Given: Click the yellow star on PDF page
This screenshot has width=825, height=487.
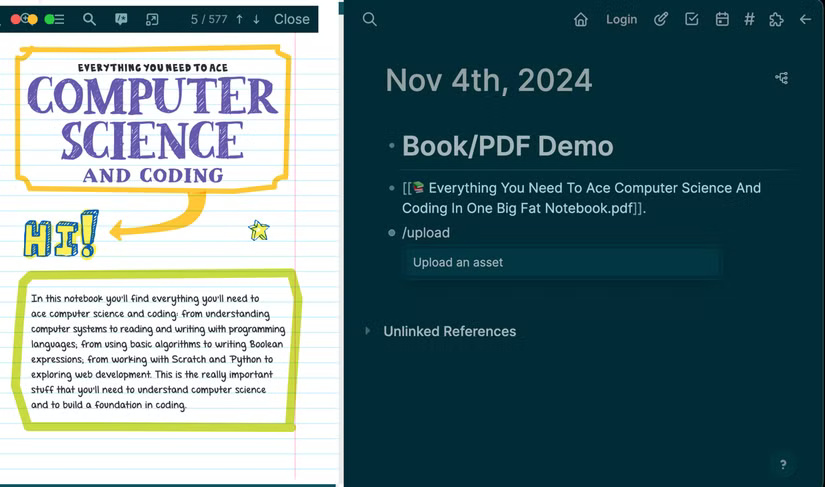Looking at the screenshot, I should click(x=259, y=230).
